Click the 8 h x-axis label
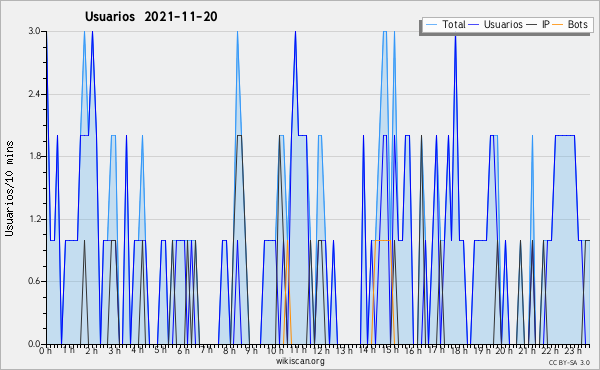The height and width of the screenshot is (370, 600). pos(229,351)
